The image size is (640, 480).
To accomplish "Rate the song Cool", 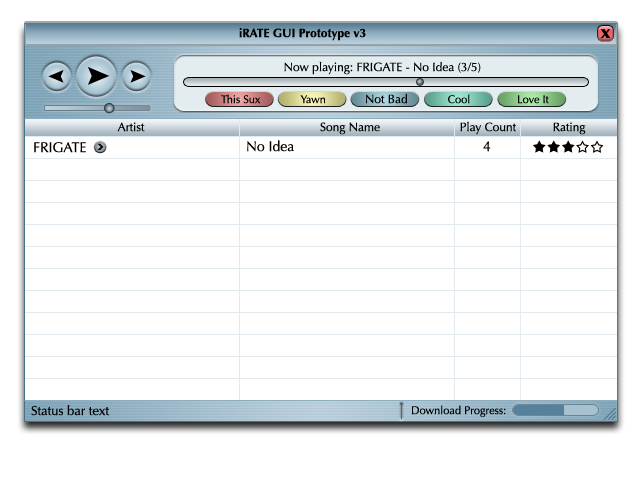I will [x=459, y=100].
